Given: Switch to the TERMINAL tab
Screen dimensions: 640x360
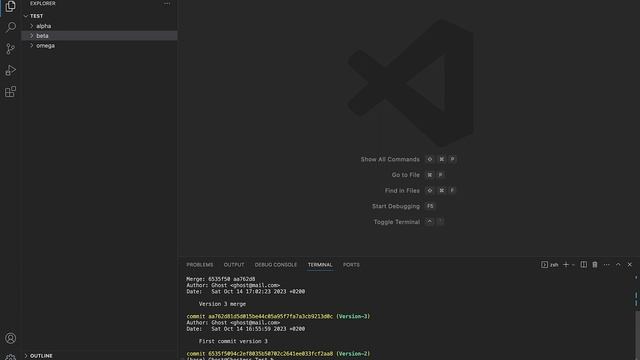Looking at the screenshot, I should click(x=320, y=265).
